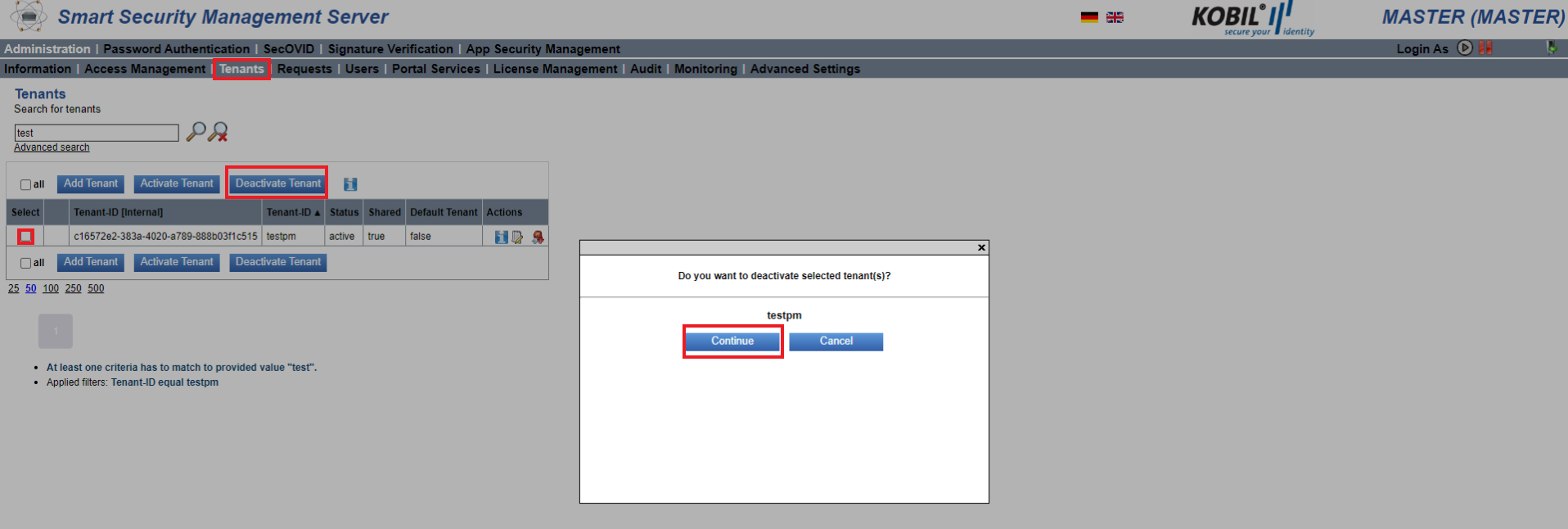The image size is (1568, 529).
Task: Open the Advanced search link
Action: coord(52,147)
